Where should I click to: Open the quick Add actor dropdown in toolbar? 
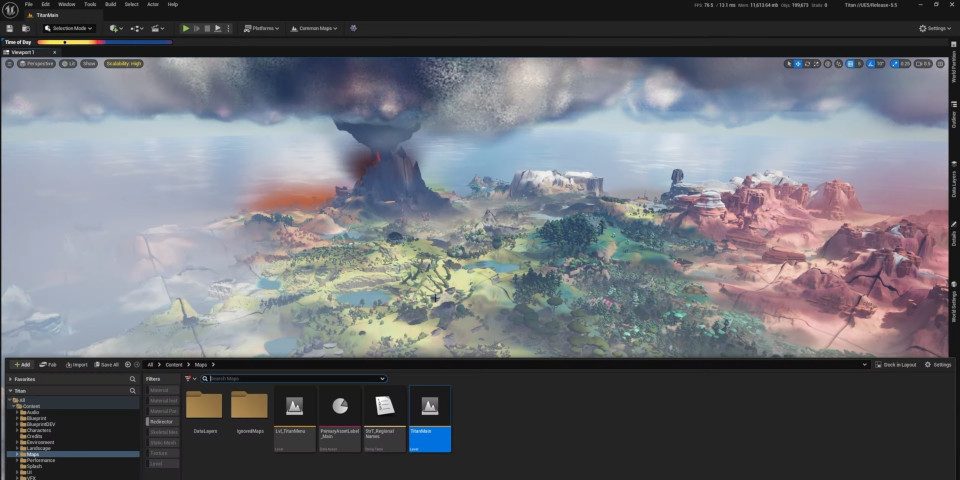(x=116, y=28)
